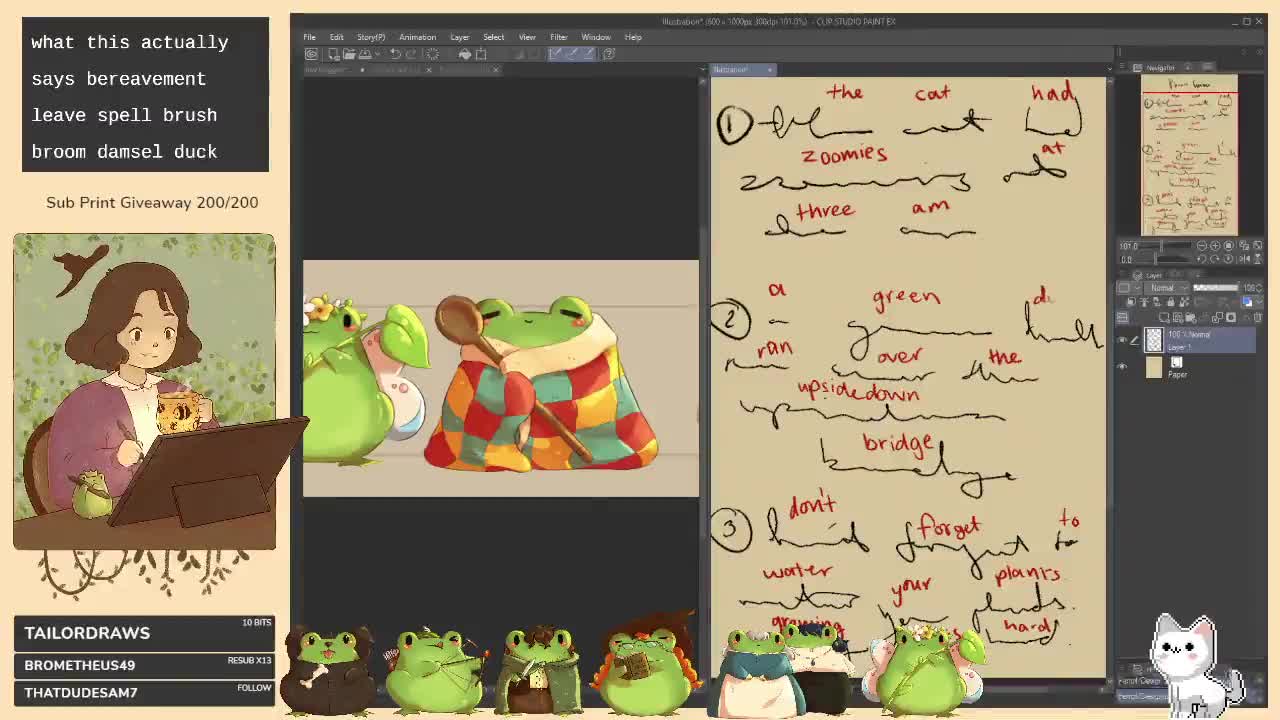
Task: Open the Filter menu
Action: click(x=559, y=37)
